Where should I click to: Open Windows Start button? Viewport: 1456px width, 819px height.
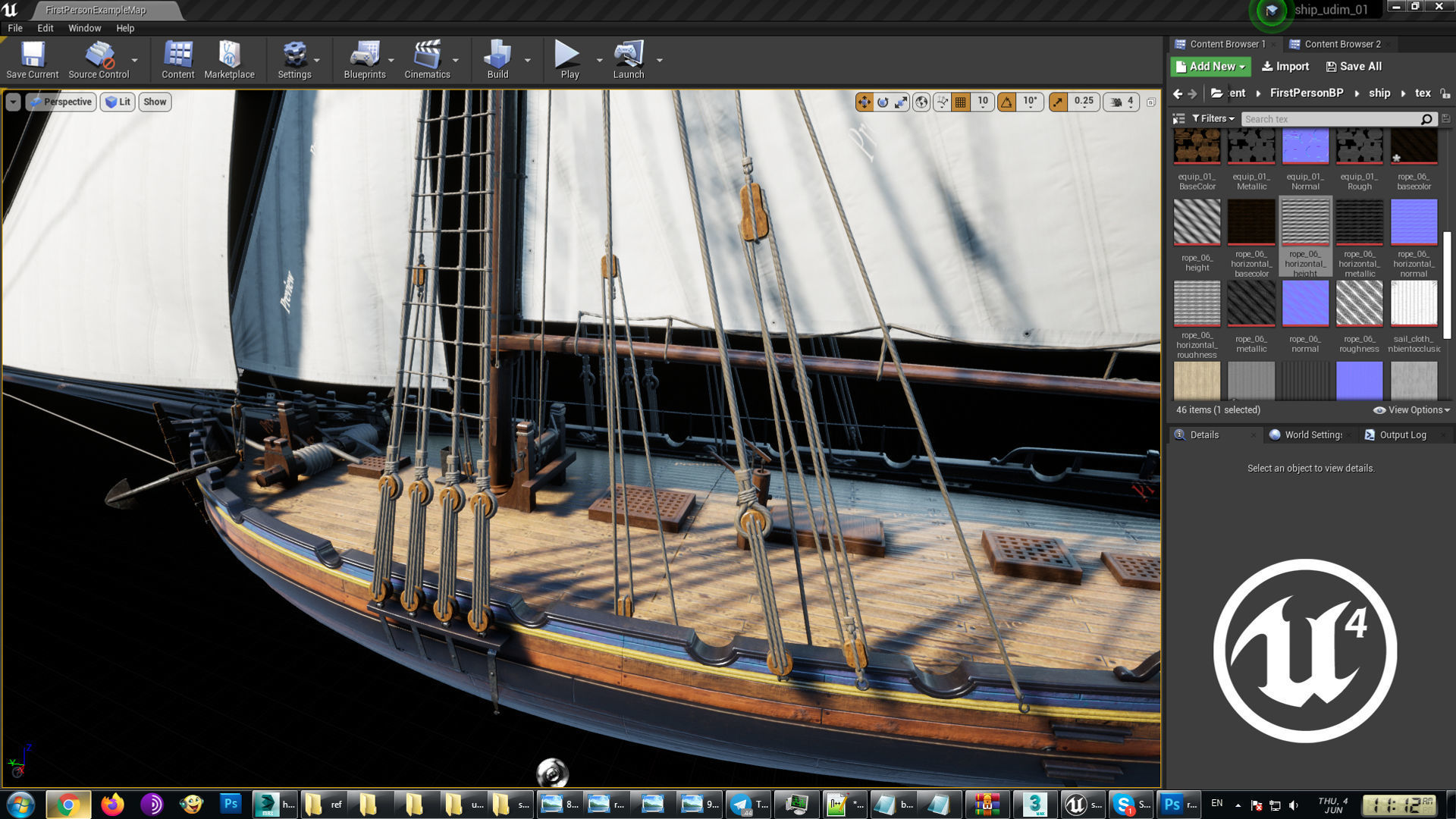pos(20,804)
